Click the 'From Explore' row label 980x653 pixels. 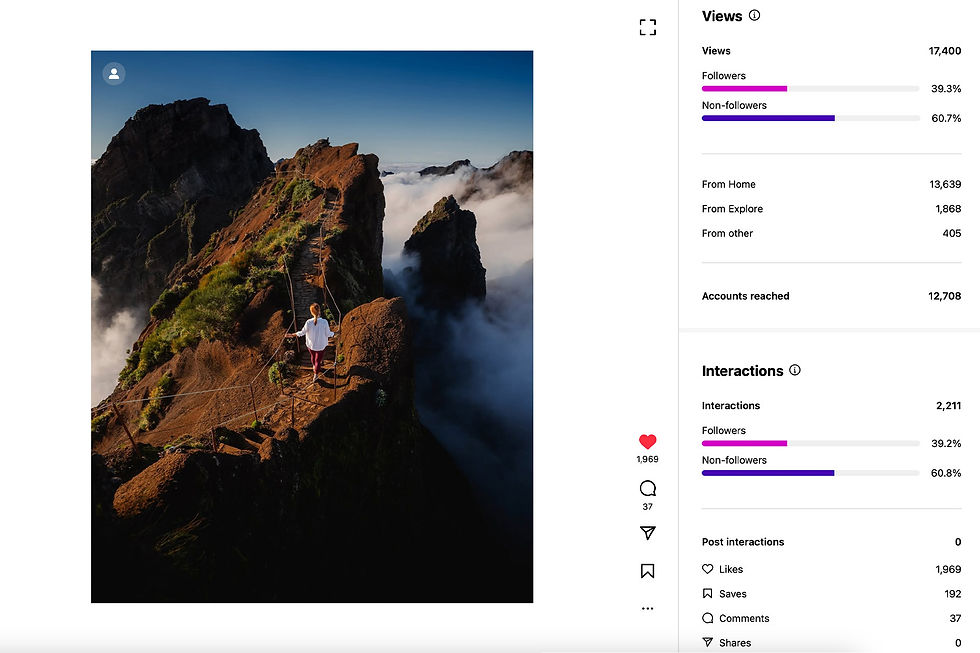click(x=732, y=209)
